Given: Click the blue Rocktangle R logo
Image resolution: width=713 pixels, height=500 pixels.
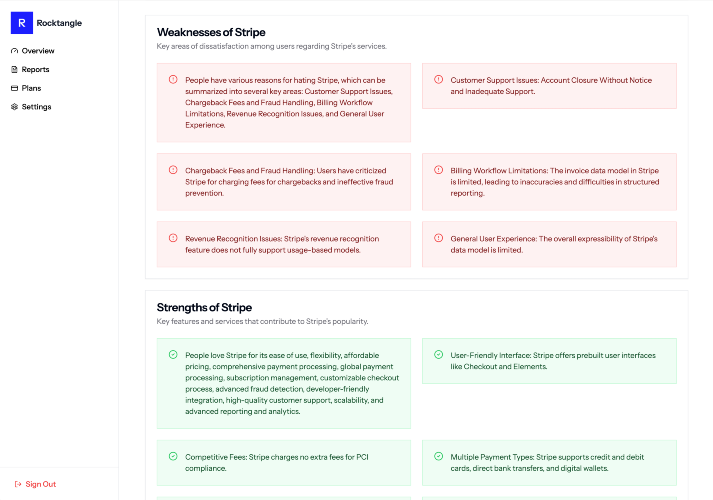Looking at the screenshot, I should point(22,23).
